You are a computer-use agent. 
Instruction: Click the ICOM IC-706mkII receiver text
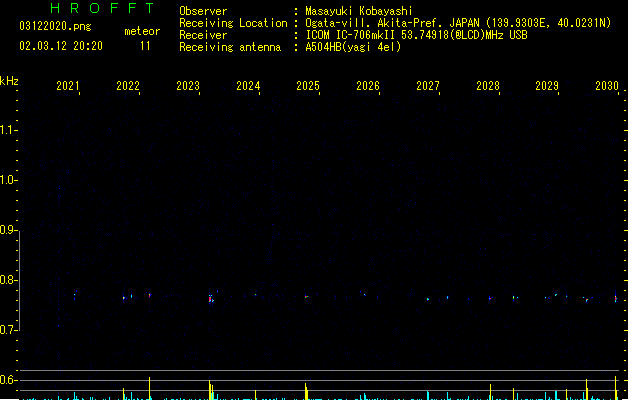(x=416, y=35)
